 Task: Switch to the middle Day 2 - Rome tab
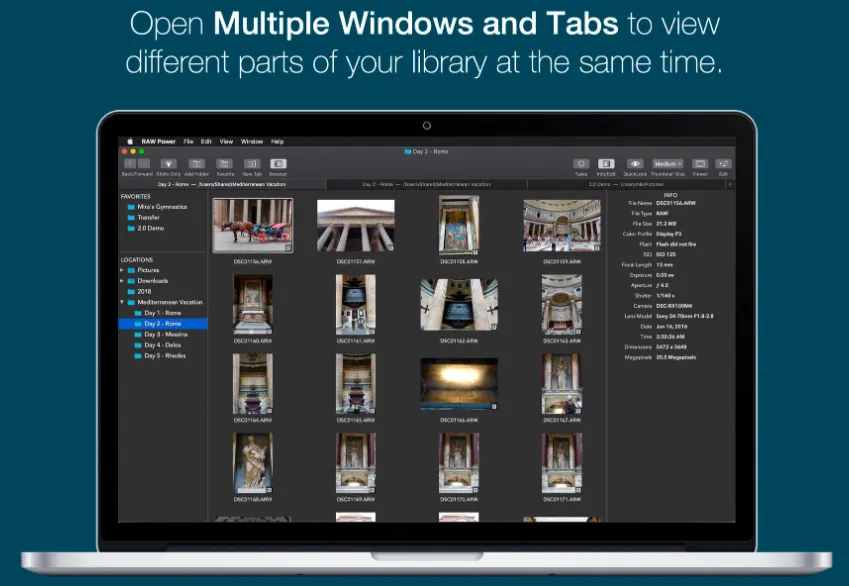click(x=427, y=184)
